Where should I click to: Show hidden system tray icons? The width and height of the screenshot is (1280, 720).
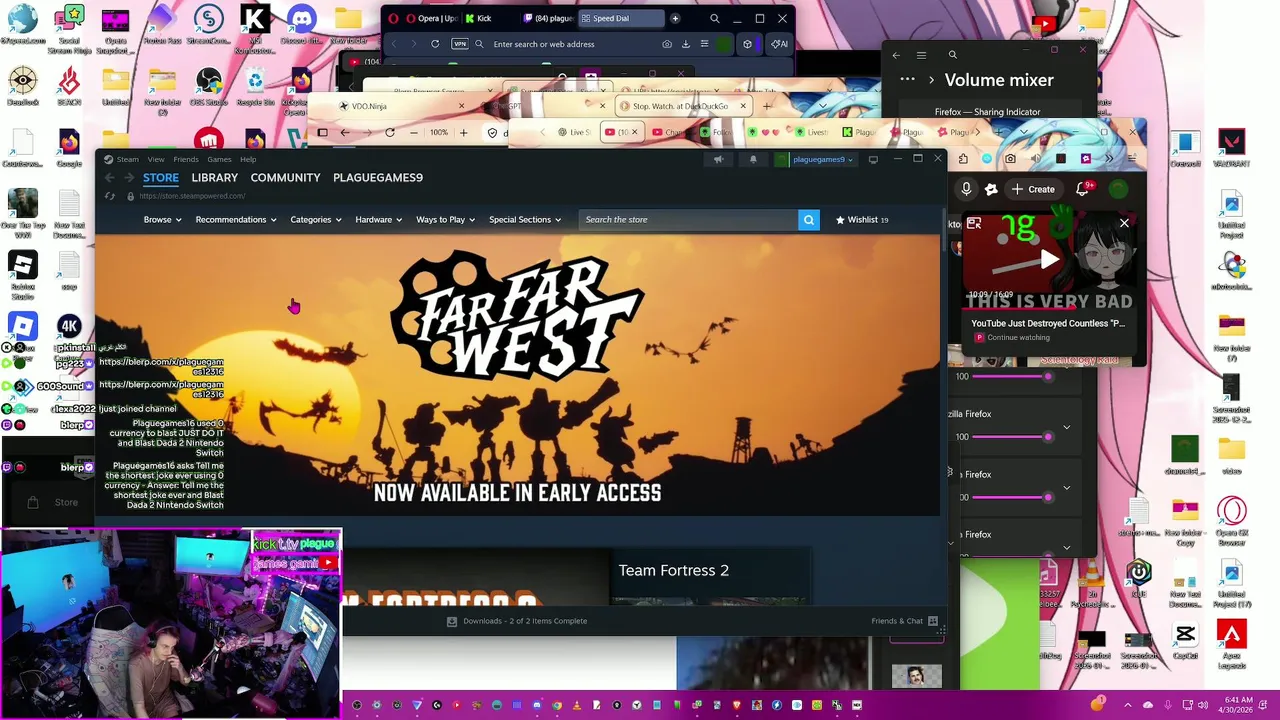[1128, 705]
